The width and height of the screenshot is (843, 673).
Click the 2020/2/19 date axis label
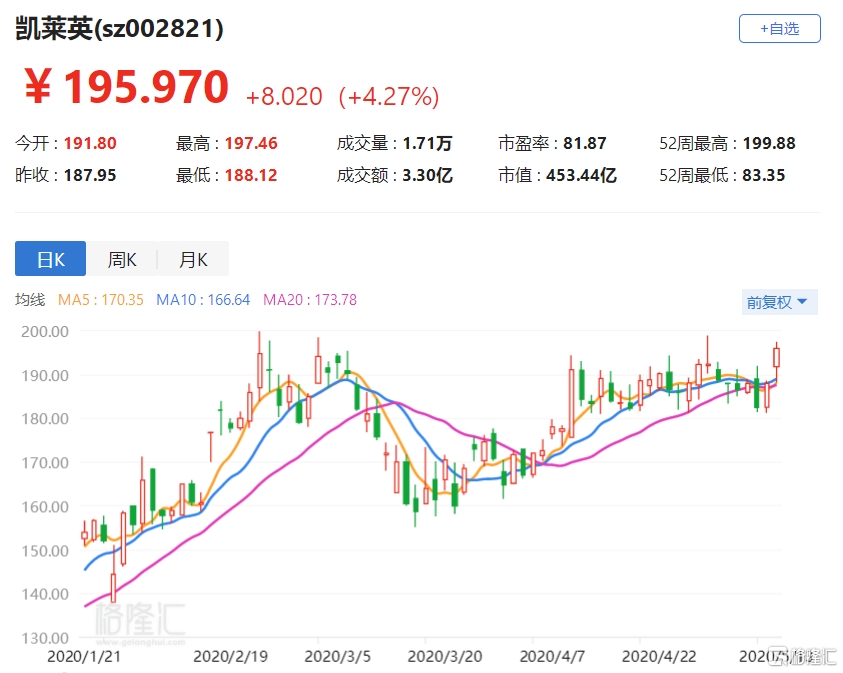click(x=230, y=657)
